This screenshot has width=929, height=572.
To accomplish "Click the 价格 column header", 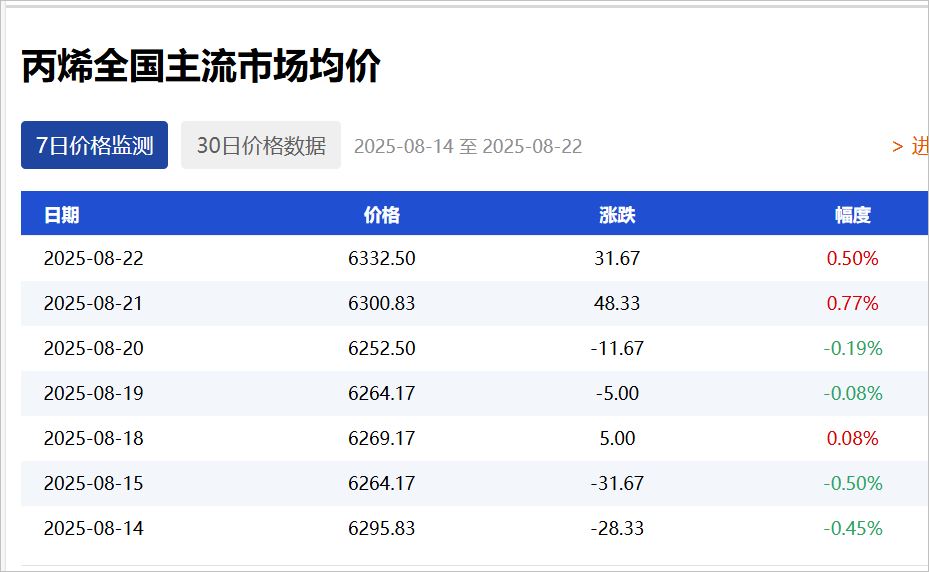I will (382, 215).
